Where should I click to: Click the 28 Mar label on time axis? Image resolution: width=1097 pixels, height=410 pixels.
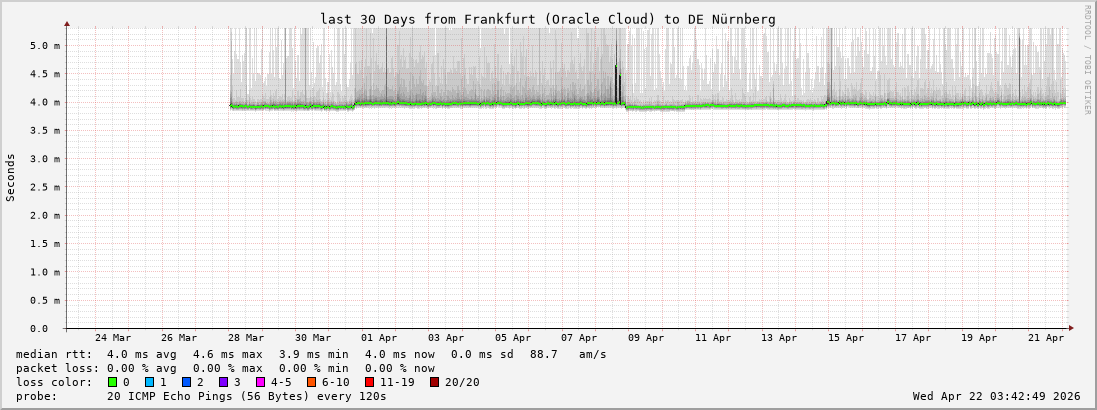(x=246, y=338)
